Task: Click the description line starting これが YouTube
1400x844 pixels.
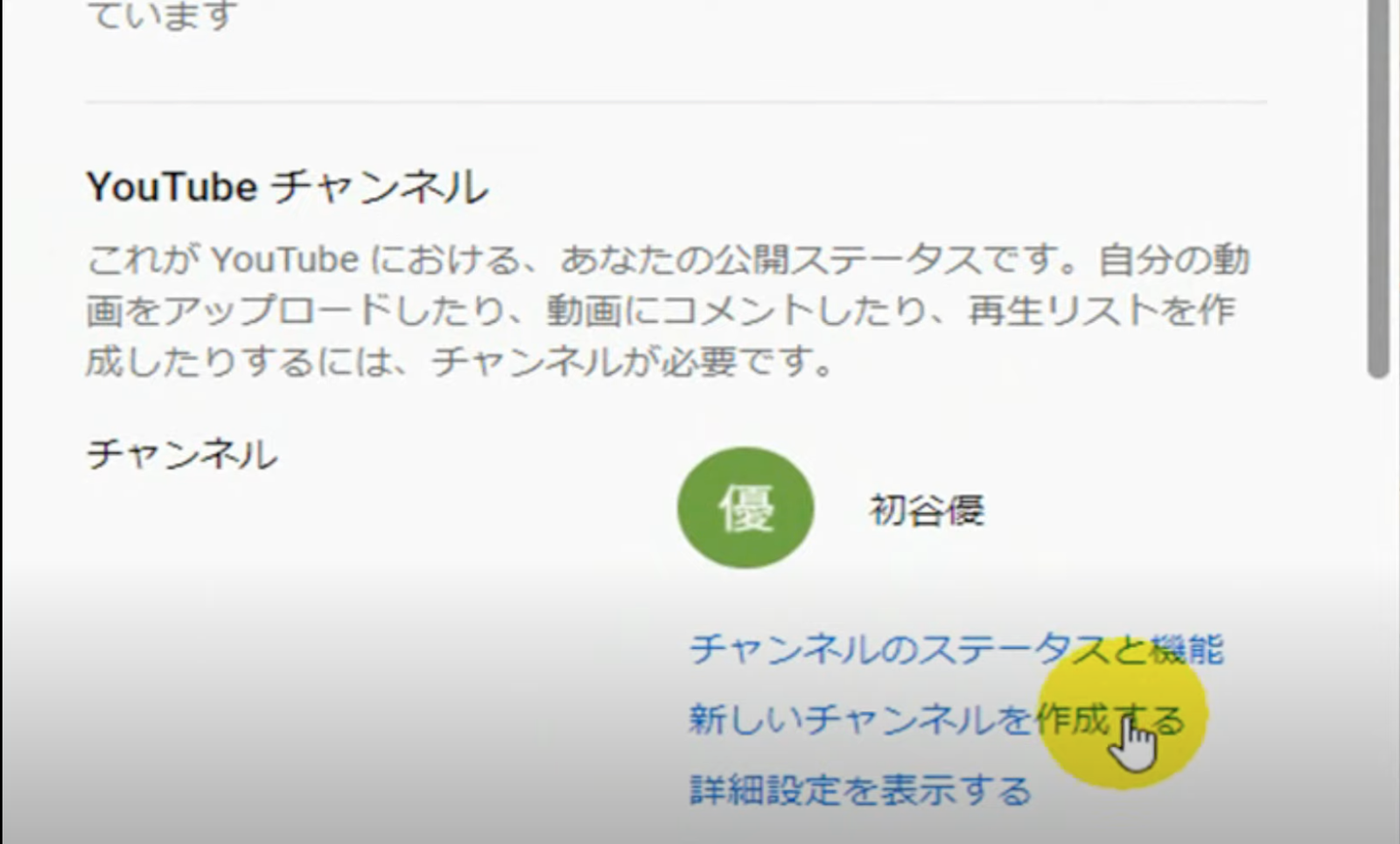Action: (x=668, y=259)
